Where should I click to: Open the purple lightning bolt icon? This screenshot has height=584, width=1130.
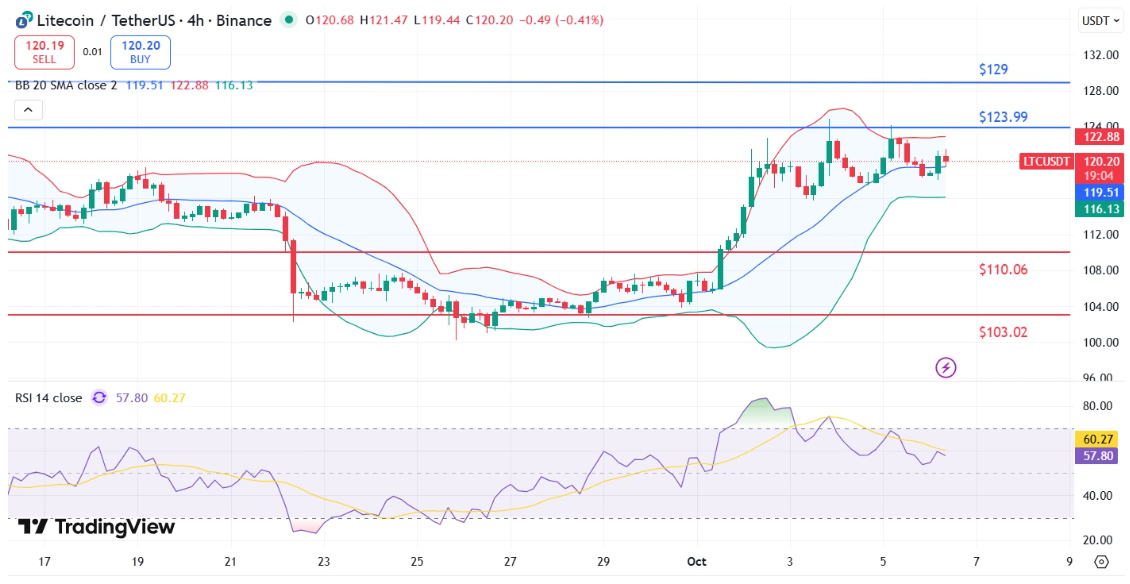[x=945, y=368]
